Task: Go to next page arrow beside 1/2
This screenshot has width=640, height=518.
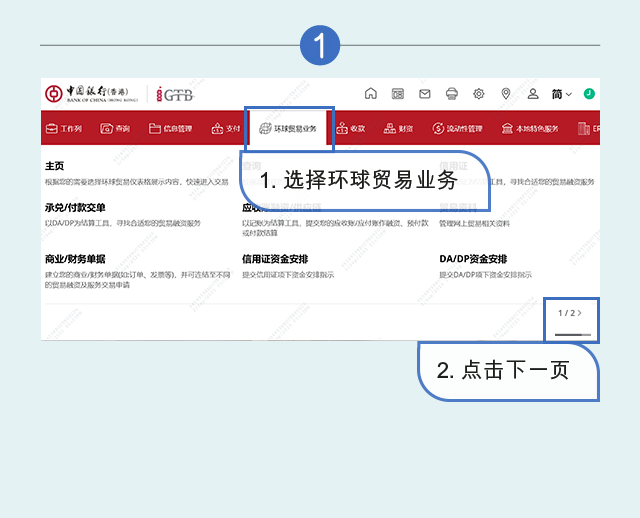Action: 580,313
